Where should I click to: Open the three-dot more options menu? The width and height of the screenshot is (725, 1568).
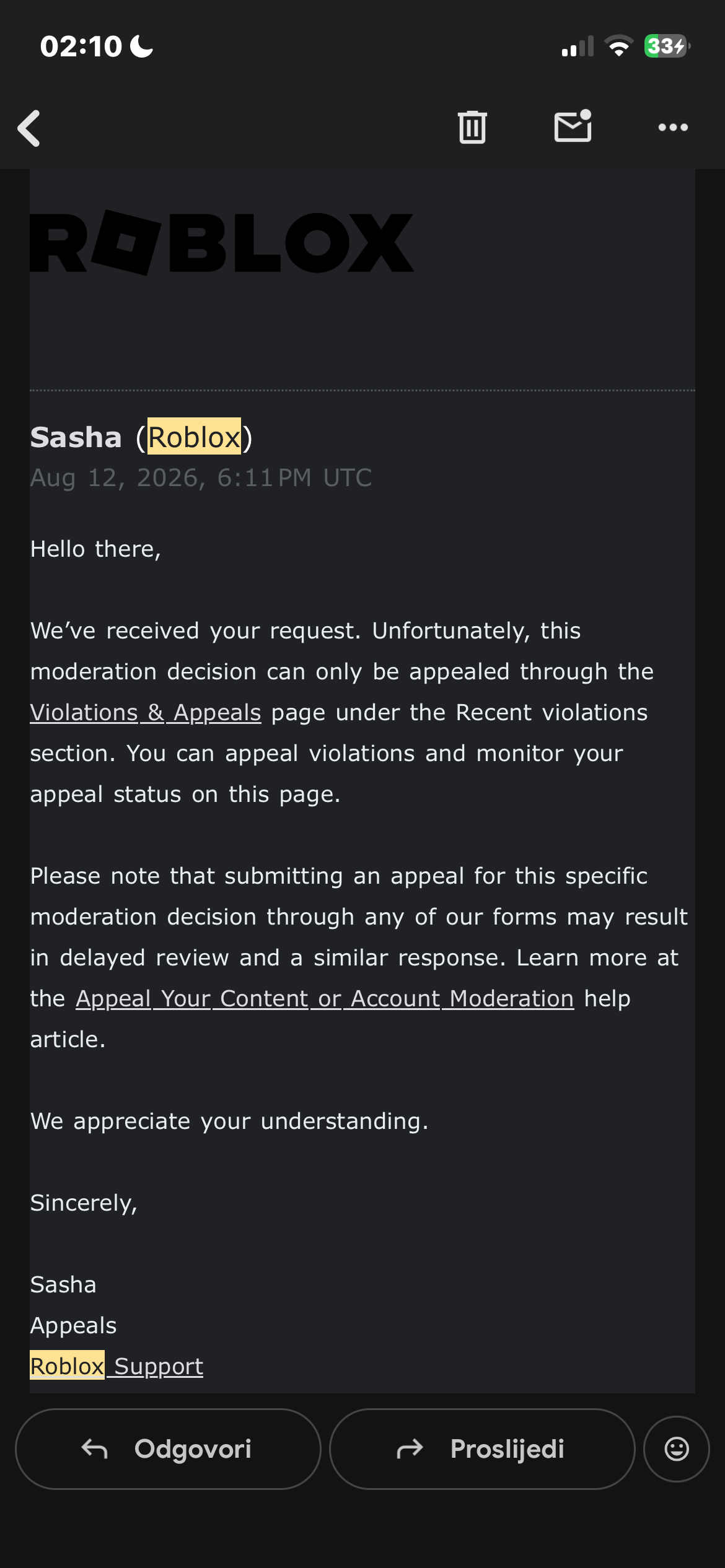673,128
